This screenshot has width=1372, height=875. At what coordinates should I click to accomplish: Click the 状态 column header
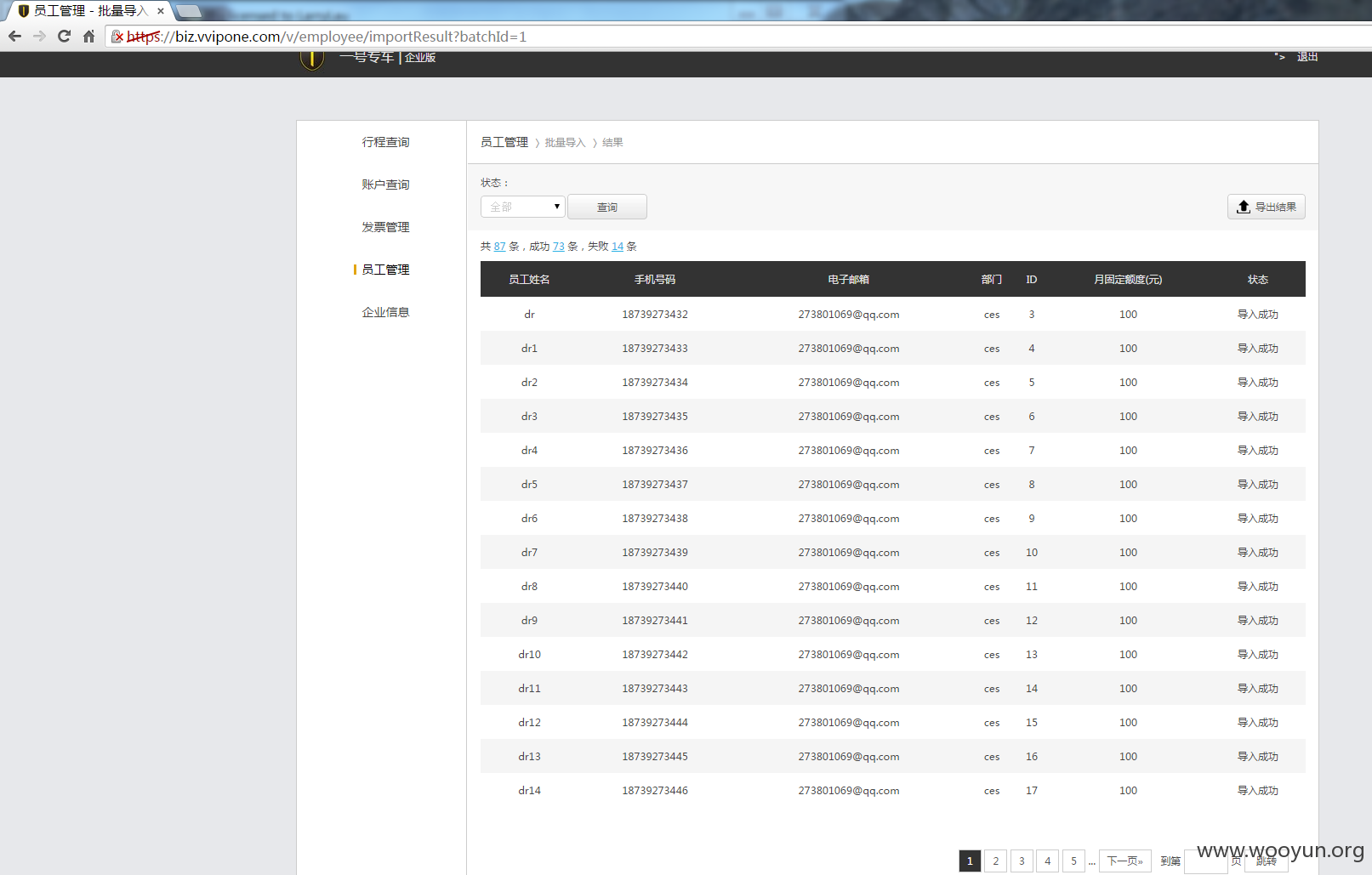(1258, 279)
